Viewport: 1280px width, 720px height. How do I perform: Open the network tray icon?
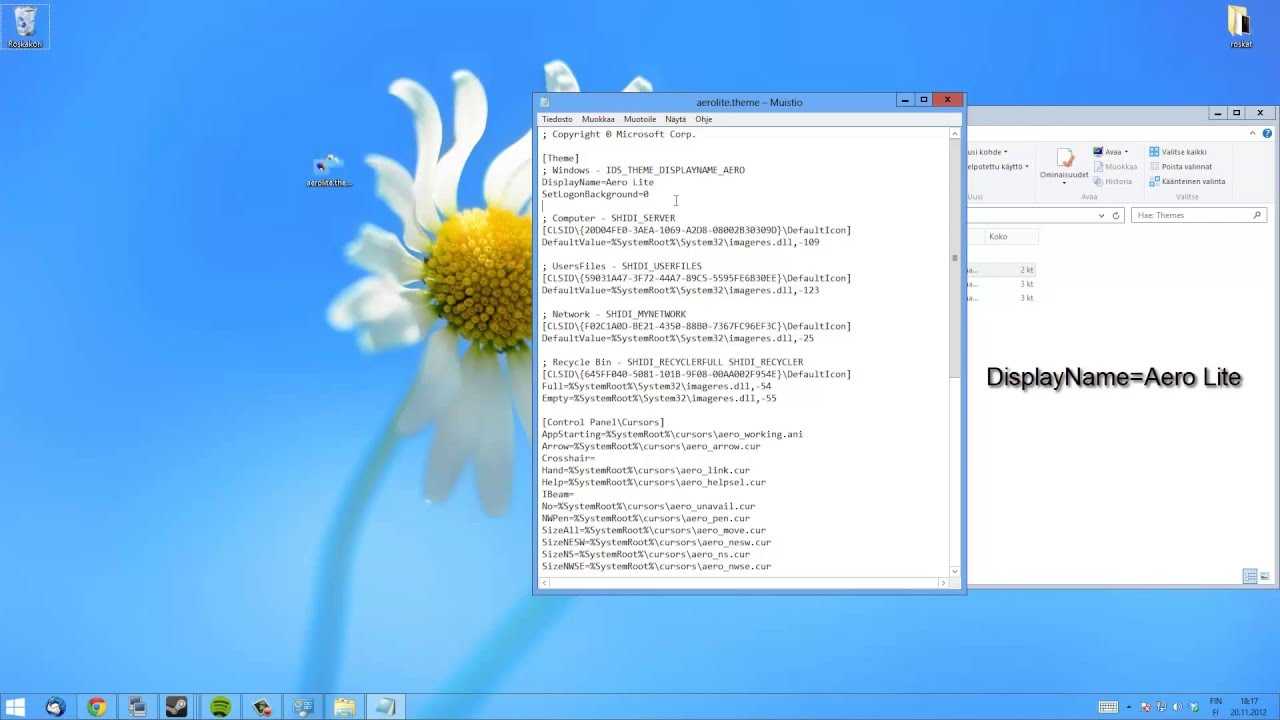tap(1161, 707)
